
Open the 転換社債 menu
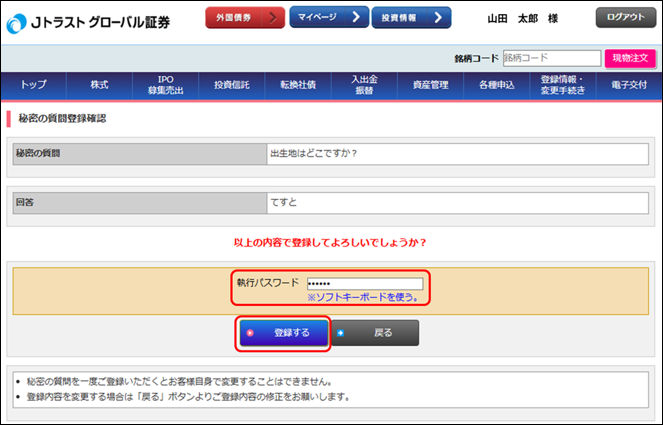[298, 85]
